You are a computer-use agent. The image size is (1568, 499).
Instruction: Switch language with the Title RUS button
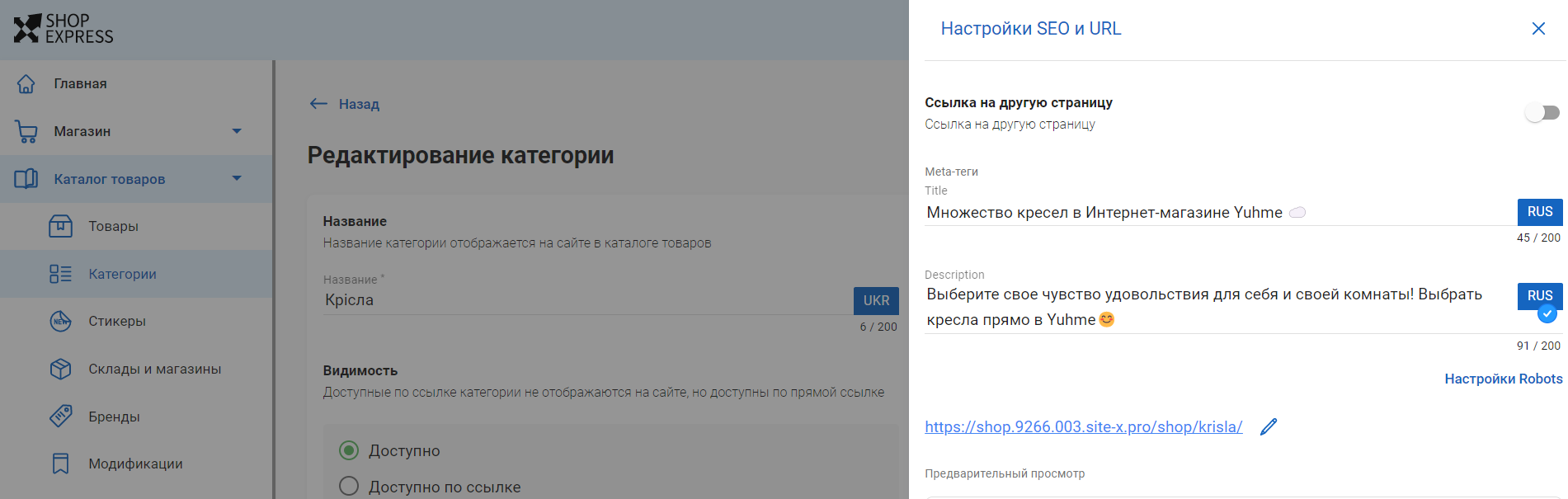(x=1540, y=212)
